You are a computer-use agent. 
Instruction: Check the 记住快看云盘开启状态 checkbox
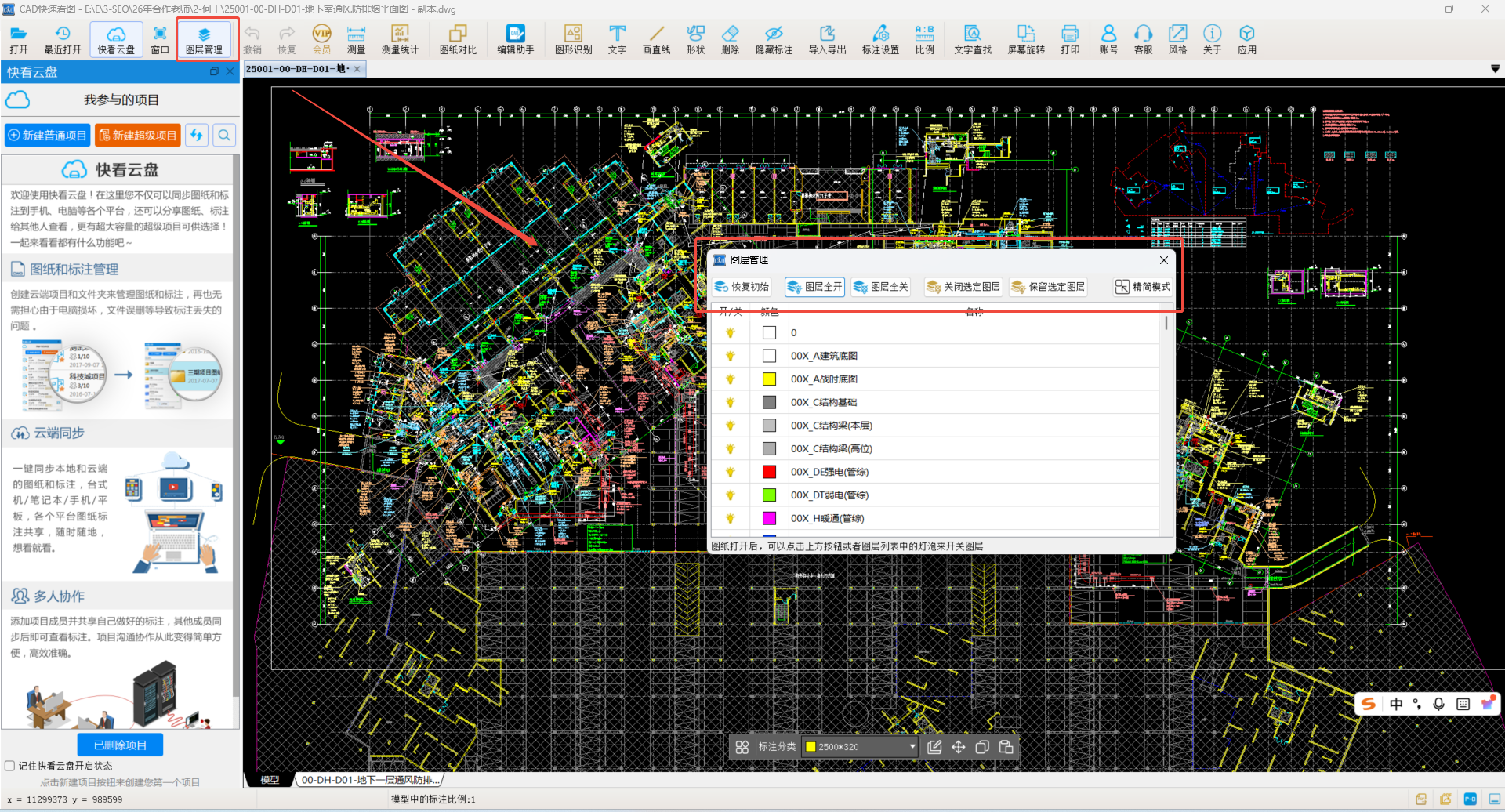coord(10,766)
